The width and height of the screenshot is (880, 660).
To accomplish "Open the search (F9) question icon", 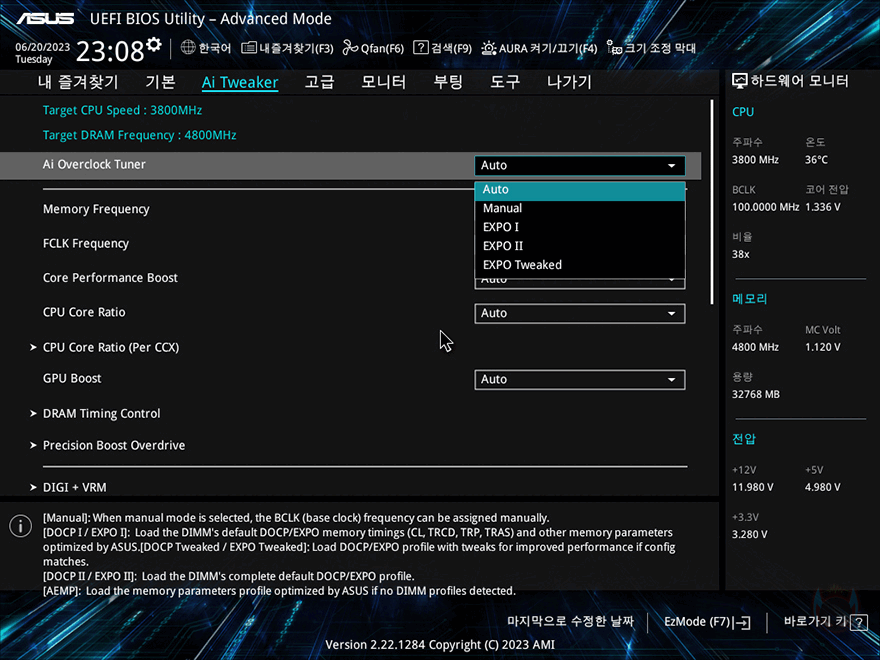I will click(420, 48).
